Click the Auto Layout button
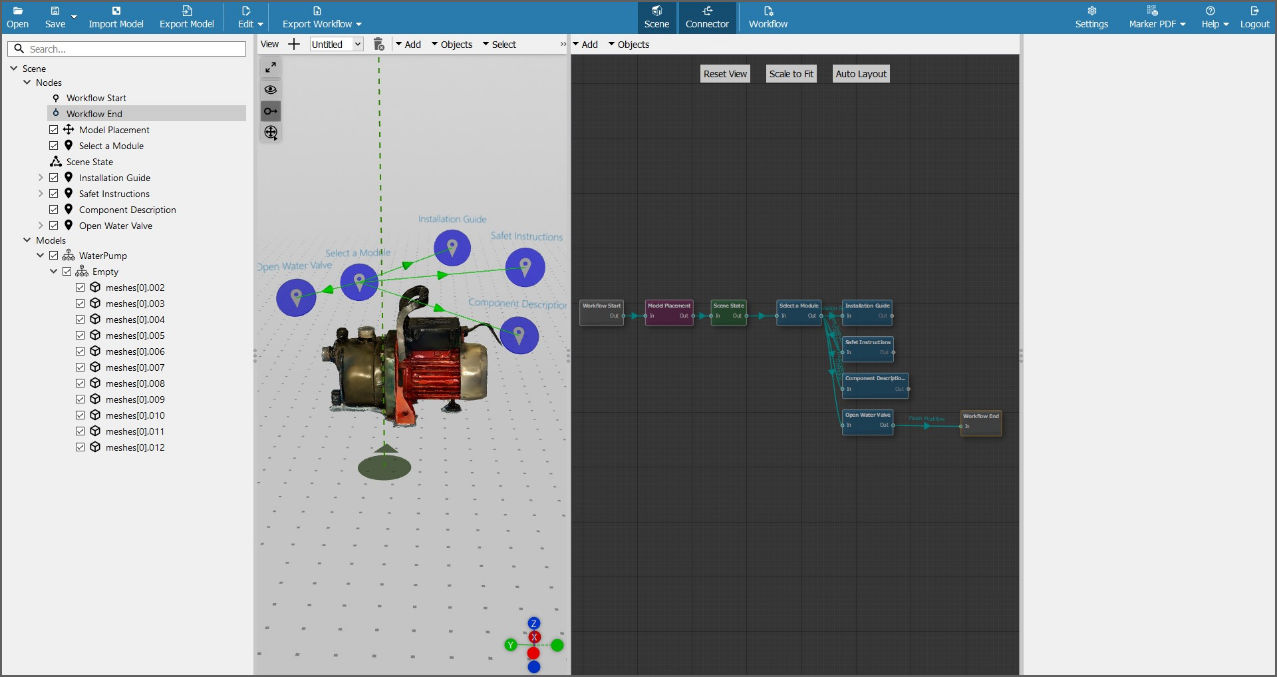Screen dimensions: 1277x677 click(x=861, y=74)
